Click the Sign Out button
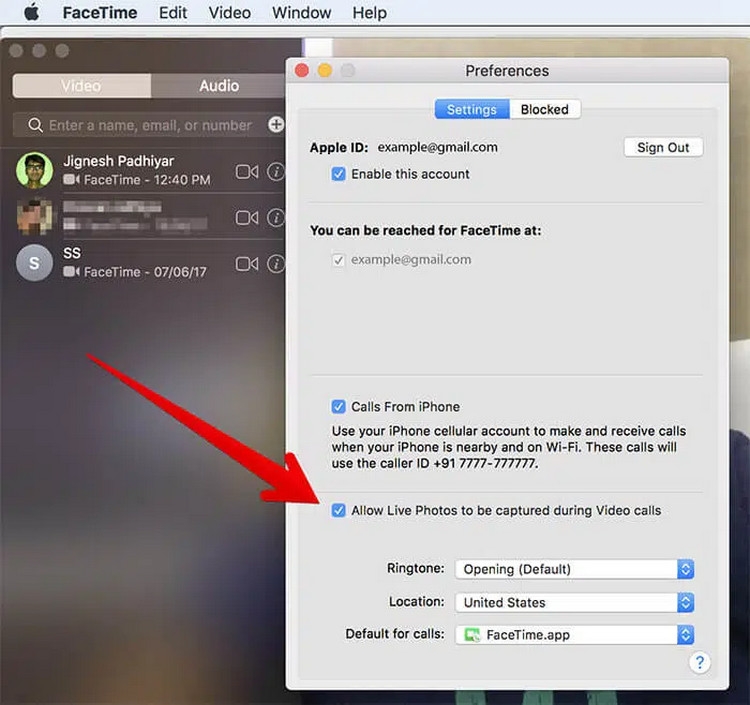This screenshot has height=705, width=750. click(663, 147)
